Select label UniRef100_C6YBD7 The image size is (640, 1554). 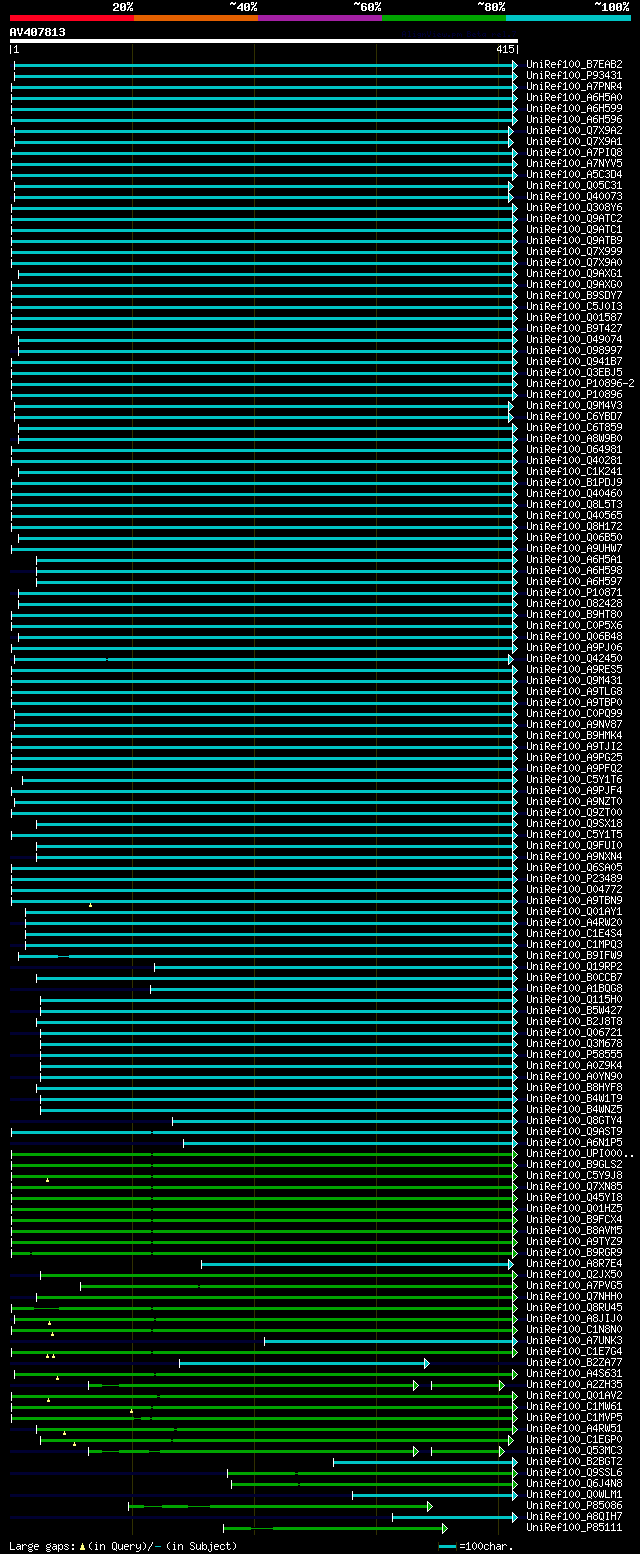click(x=574, y=416)
